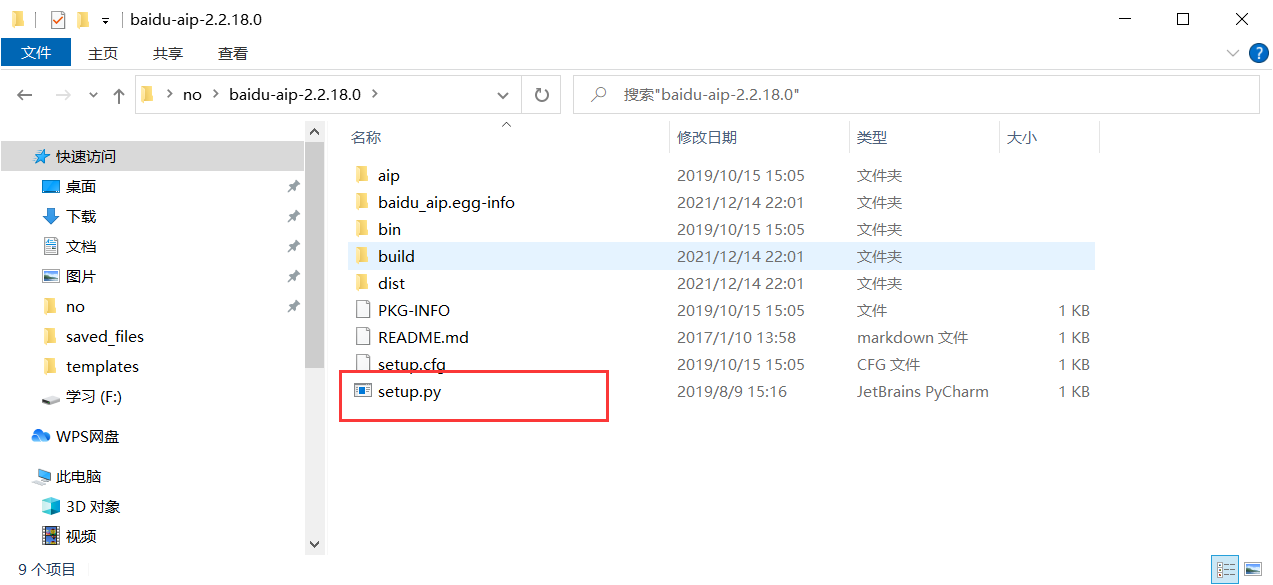This screenshot has width=1273, height=585.
Task: Select the bin folder icon
Action: click(x=362, y=229)
